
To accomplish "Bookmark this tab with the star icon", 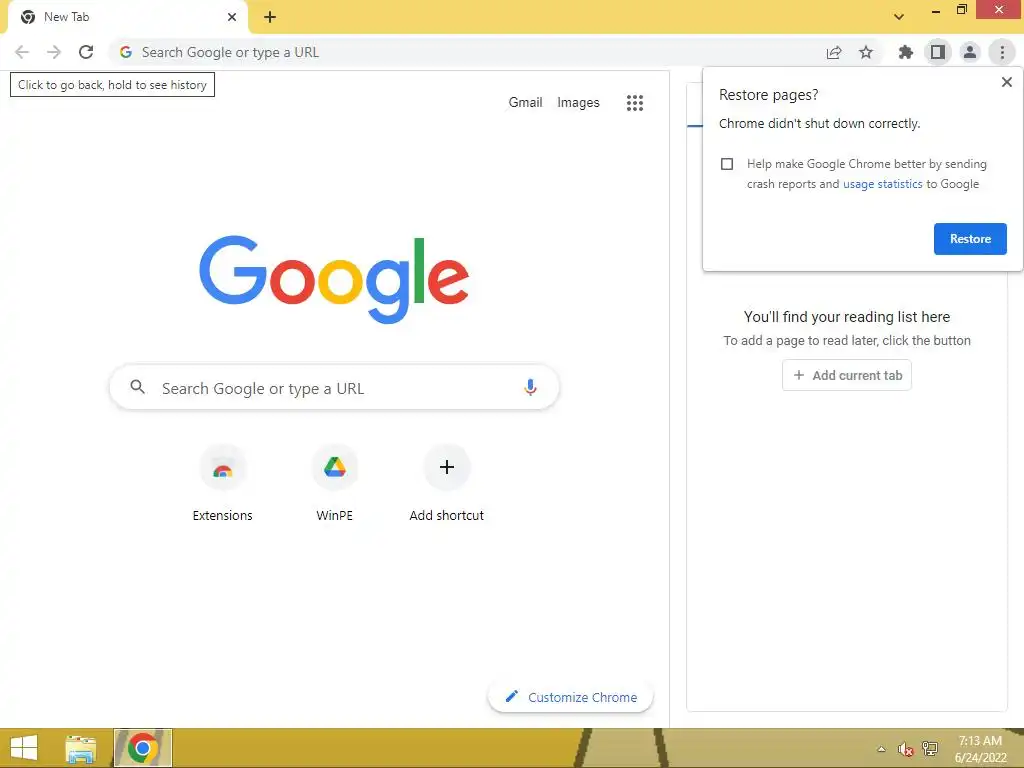I will pyautogui.click(x=866, y=52).
